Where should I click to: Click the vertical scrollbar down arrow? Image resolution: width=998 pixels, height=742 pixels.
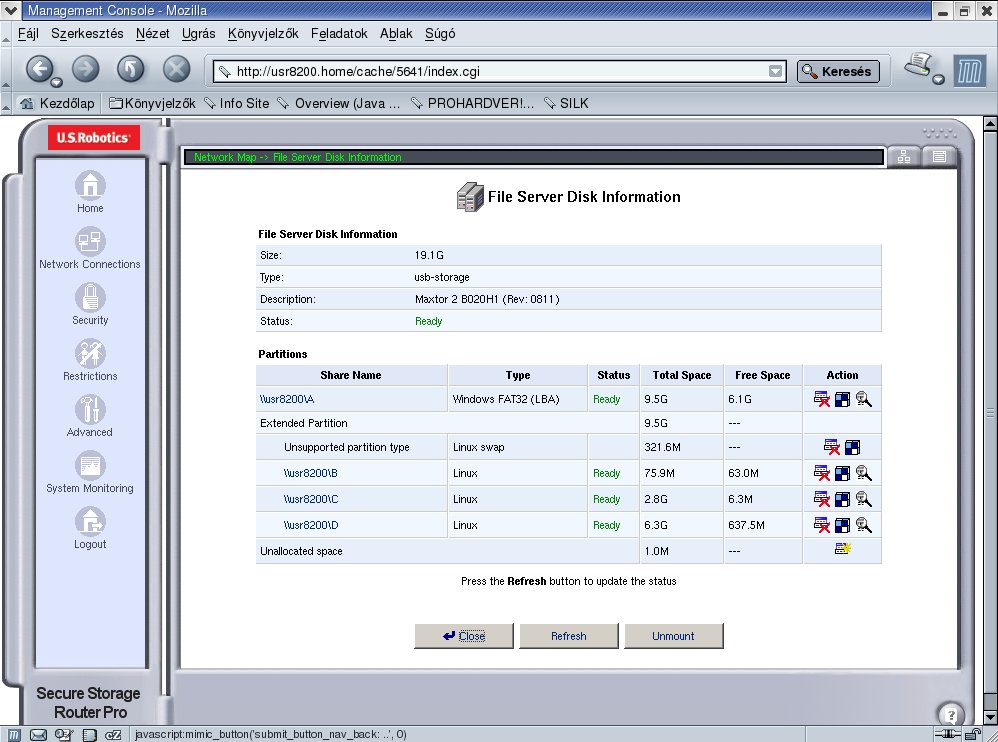point(990,717)
